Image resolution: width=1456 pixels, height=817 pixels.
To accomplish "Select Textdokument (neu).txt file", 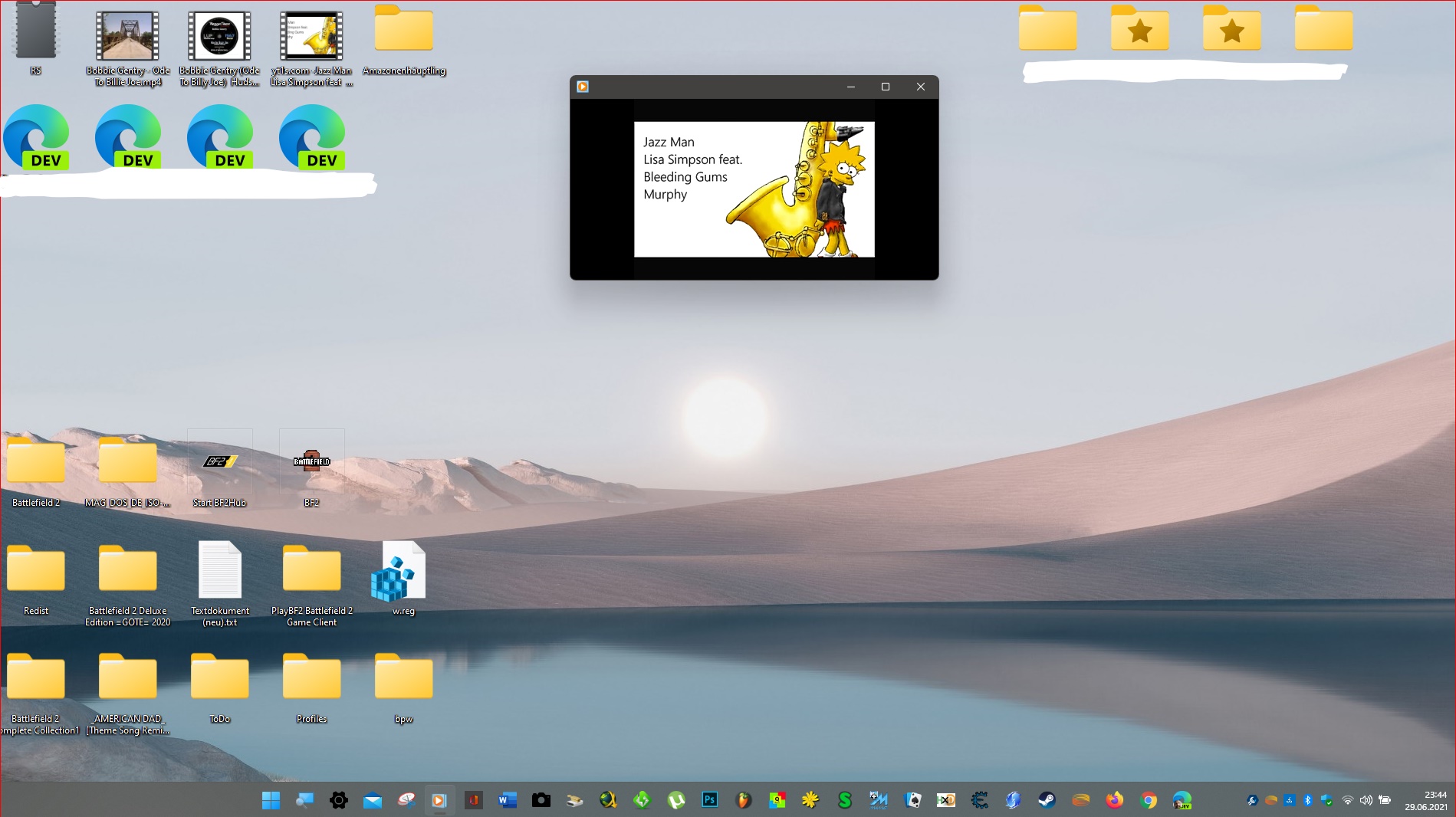I will tap(220, 585).
